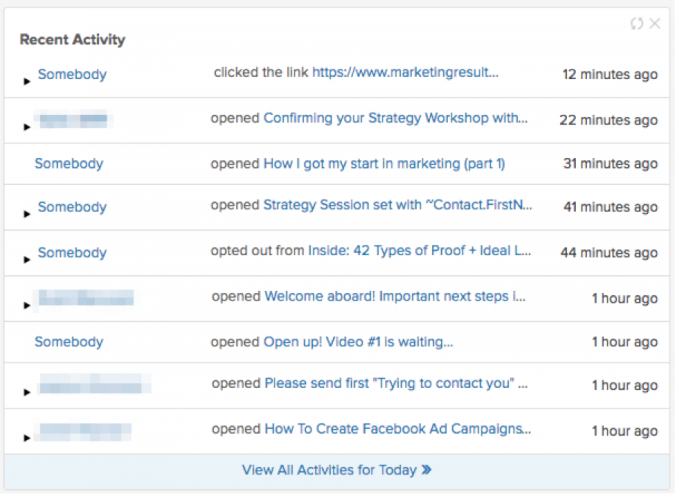Expand the Facebook Ad Campaigns row
The height and width of the screenshot is (494, 675).
click(x=27, y=438)
